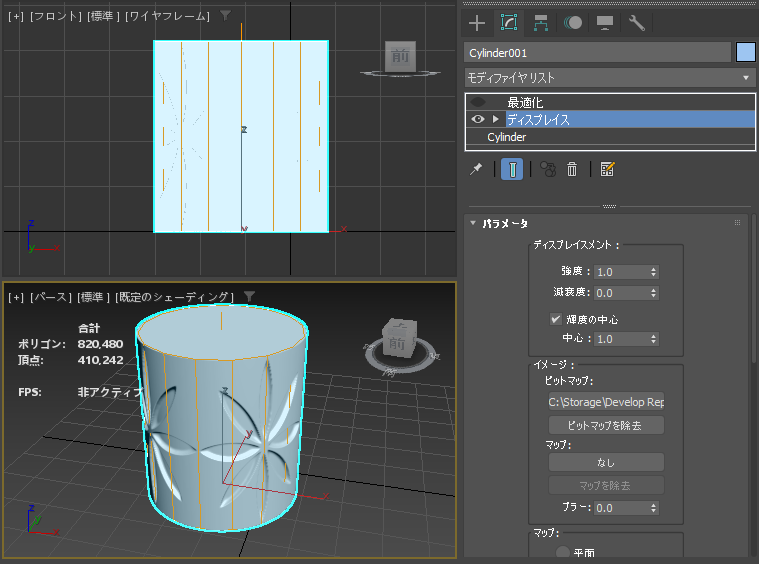The width and height of the screenshot is (759, 564).
Task: Click the 強度 spinner arrows
Action: click(x=653, y=272)
